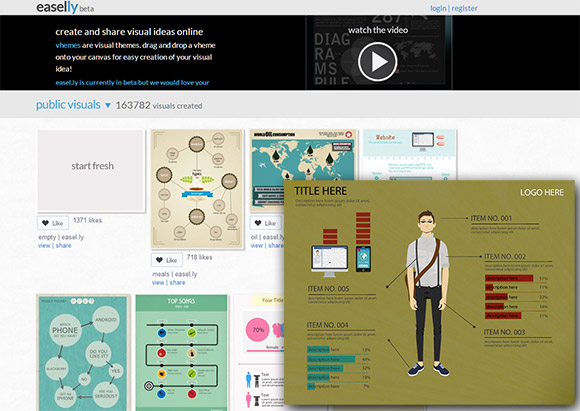View the meals easel.ly visual

click(x=158, y=283)
